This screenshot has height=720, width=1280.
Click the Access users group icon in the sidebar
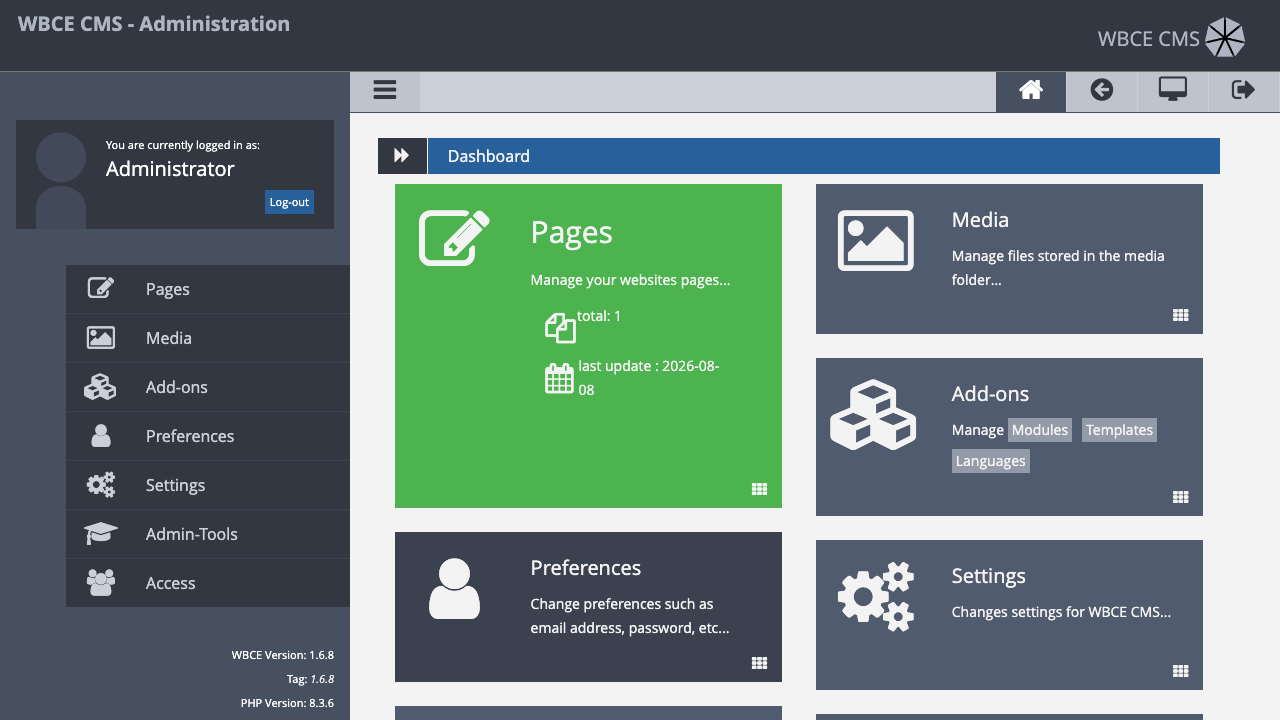click(101, 582)
